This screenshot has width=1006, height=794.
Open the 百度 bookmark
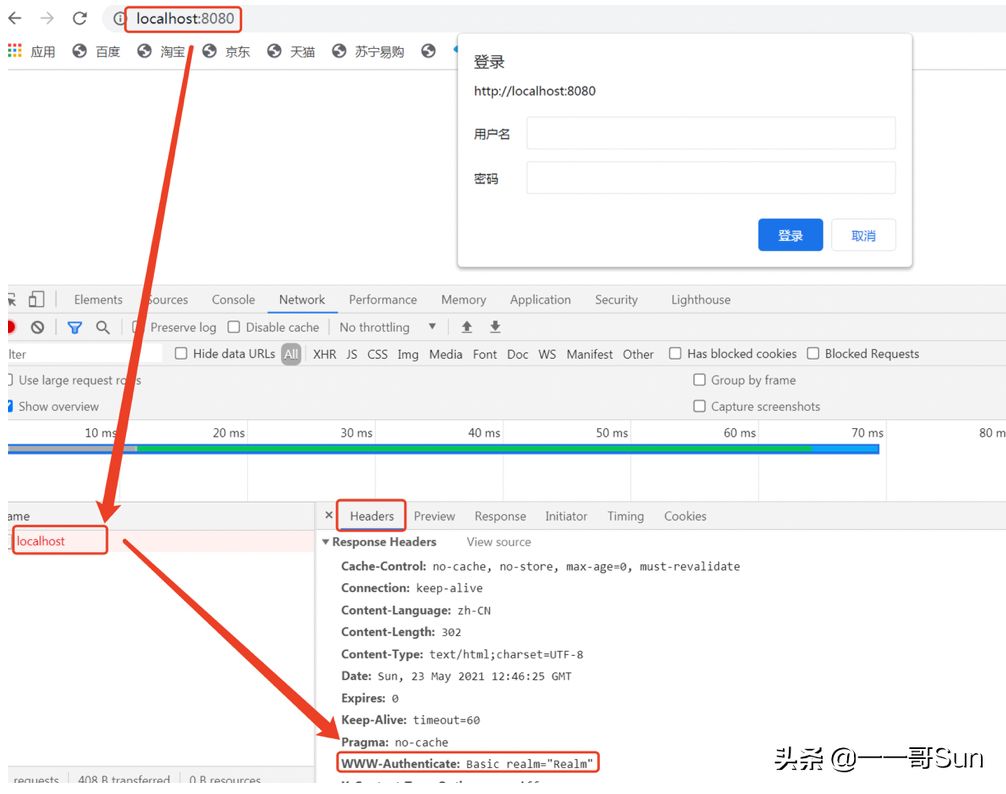(x=96, y=51)
